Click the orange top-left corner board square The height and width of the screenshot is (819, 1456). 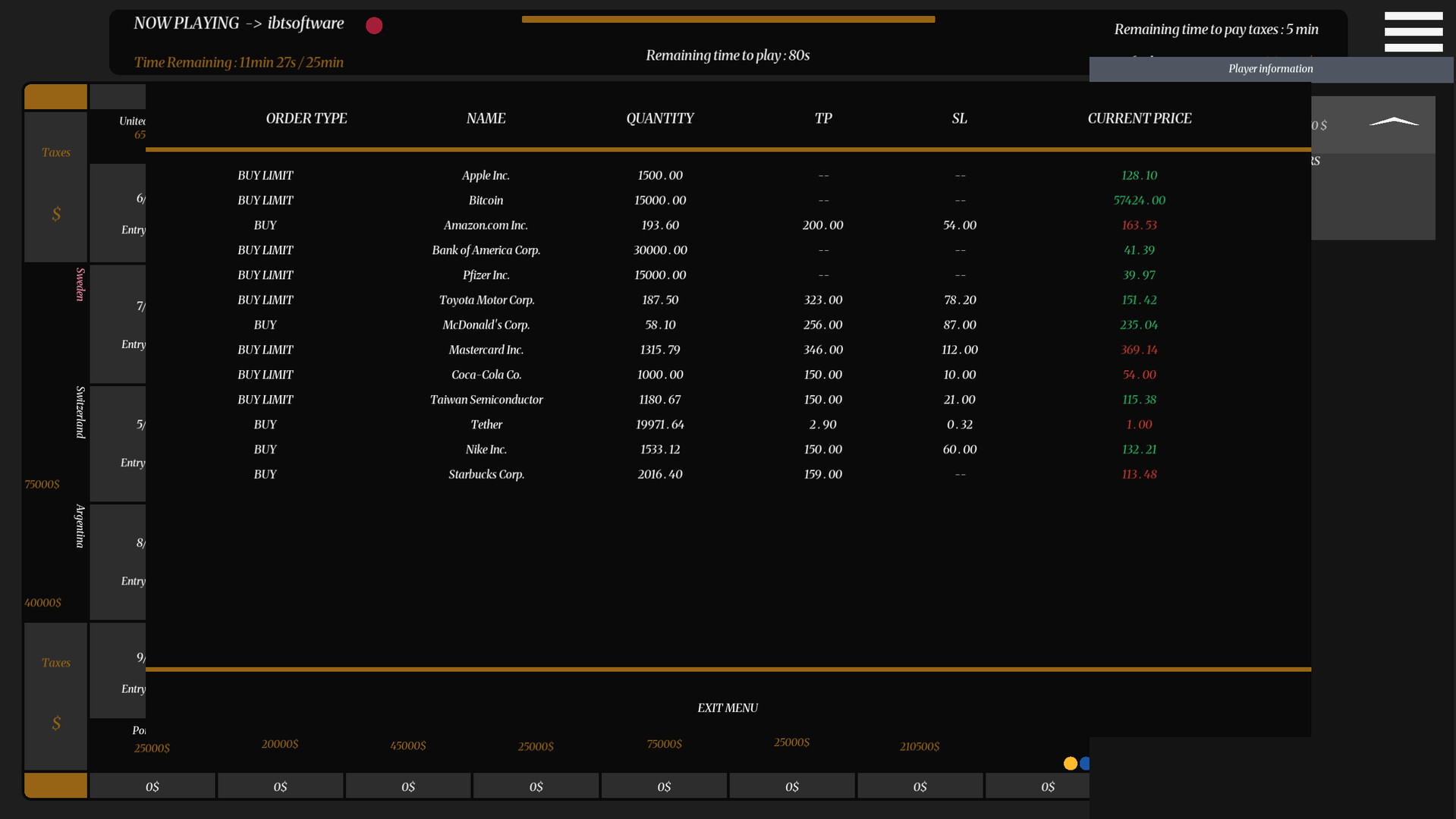[55, 97]
